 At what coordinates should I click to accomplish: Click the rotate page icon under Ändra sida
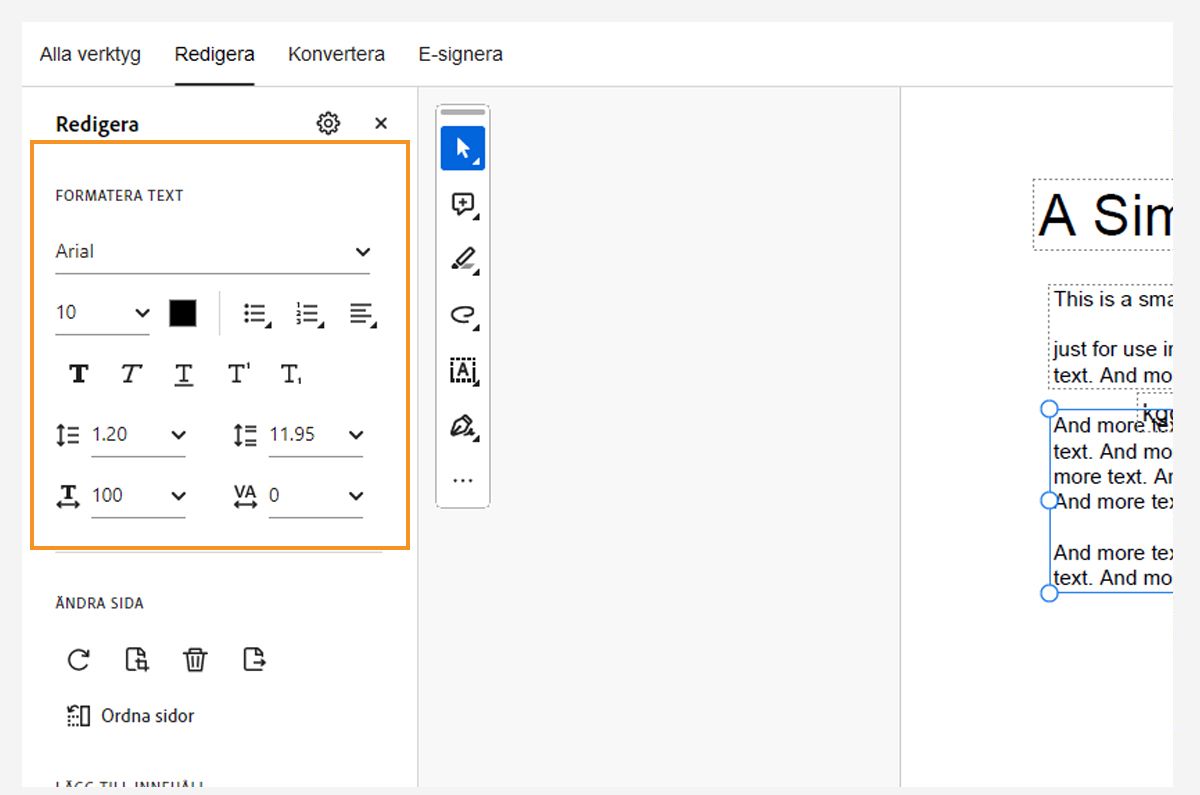78,659
